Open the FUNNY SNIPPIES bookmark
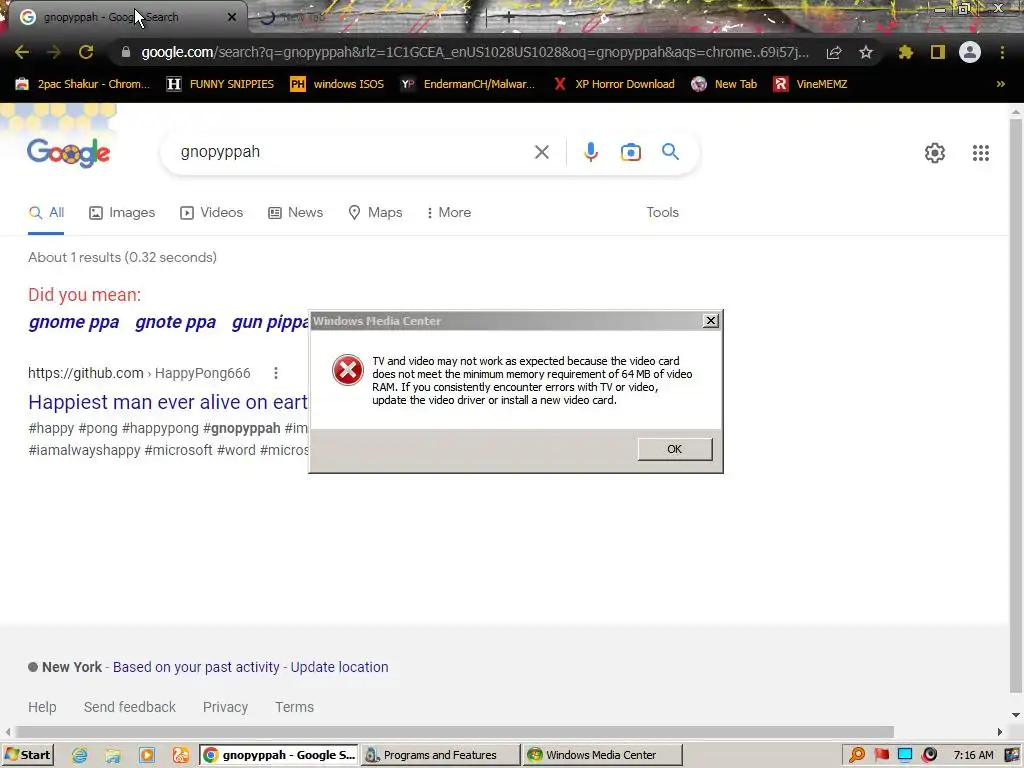 pos(220,84)
